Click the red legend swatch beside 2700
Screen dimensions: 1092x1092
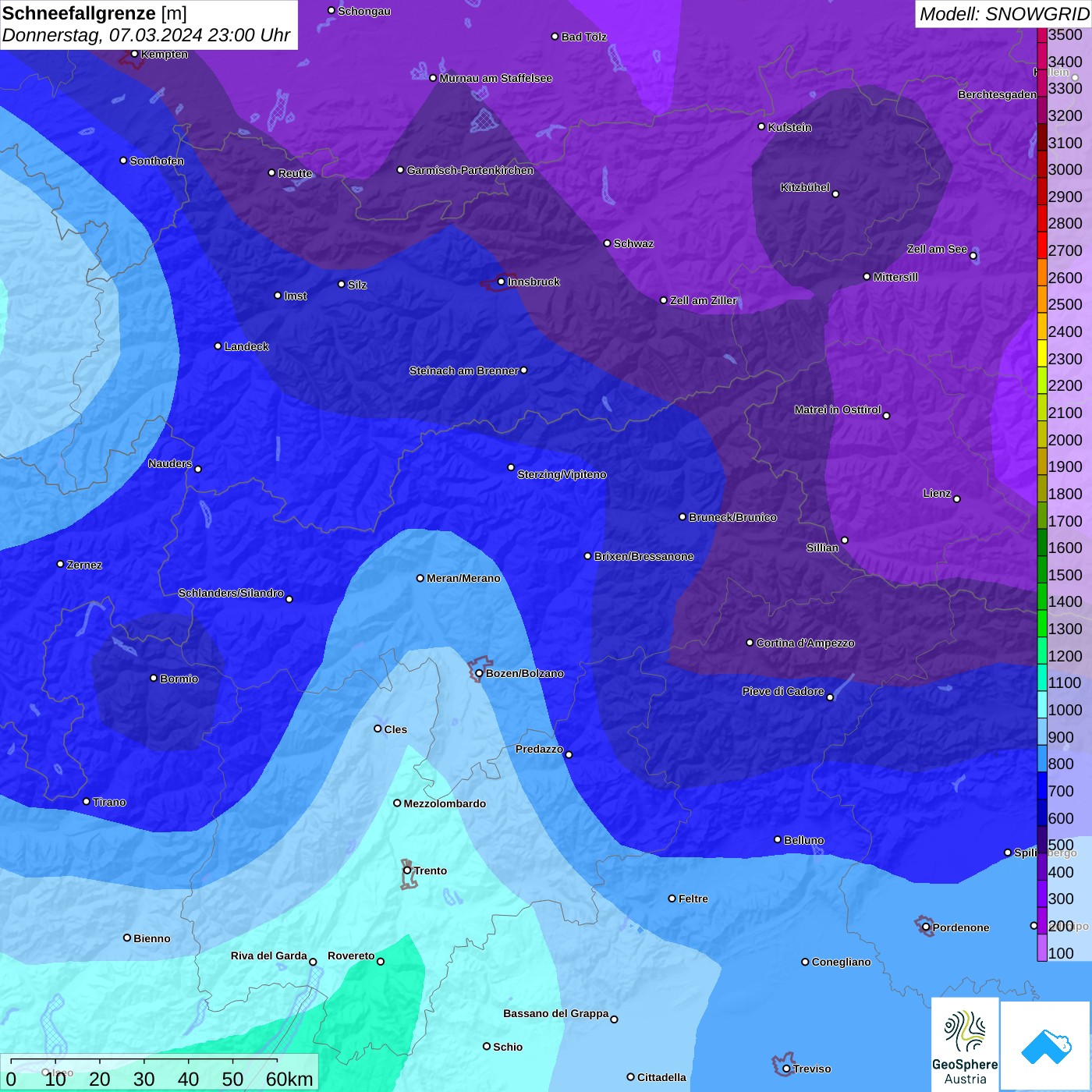pos(1042,245)
